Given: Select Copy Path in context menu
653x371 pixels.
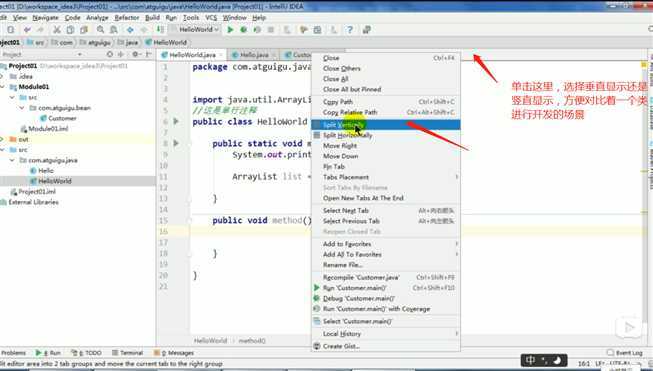Looking at the screenshot, I should pos(386,102).
